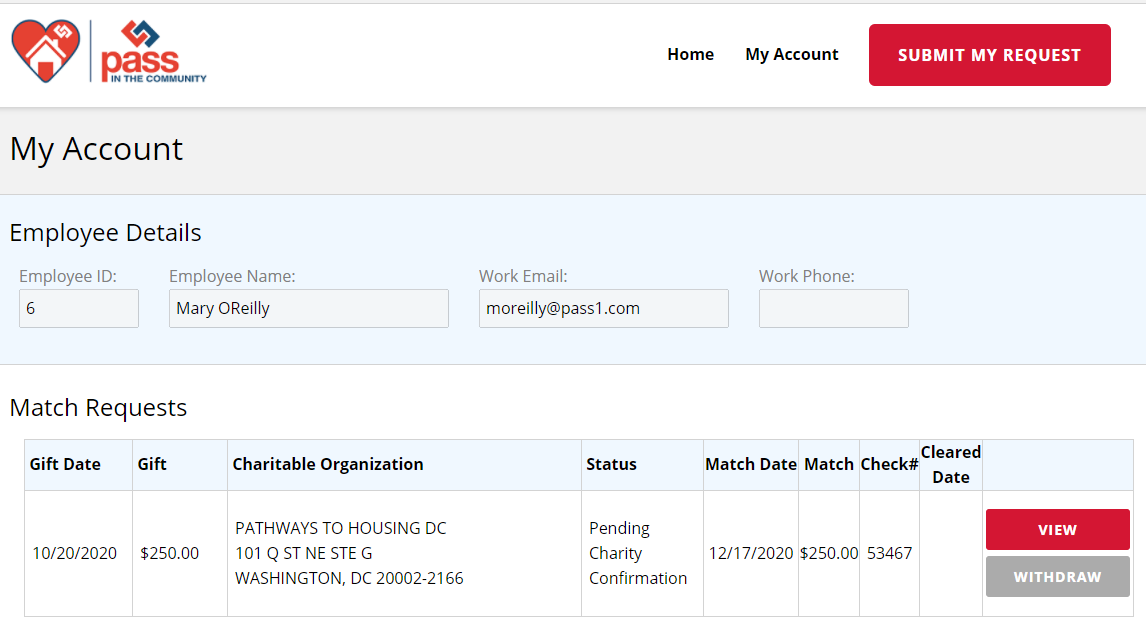Image resolution: width=1146 pixels, height=640 pixels.
Task: Select the 101 Q ST NE STE G address line
Action: tap(303, 553)
